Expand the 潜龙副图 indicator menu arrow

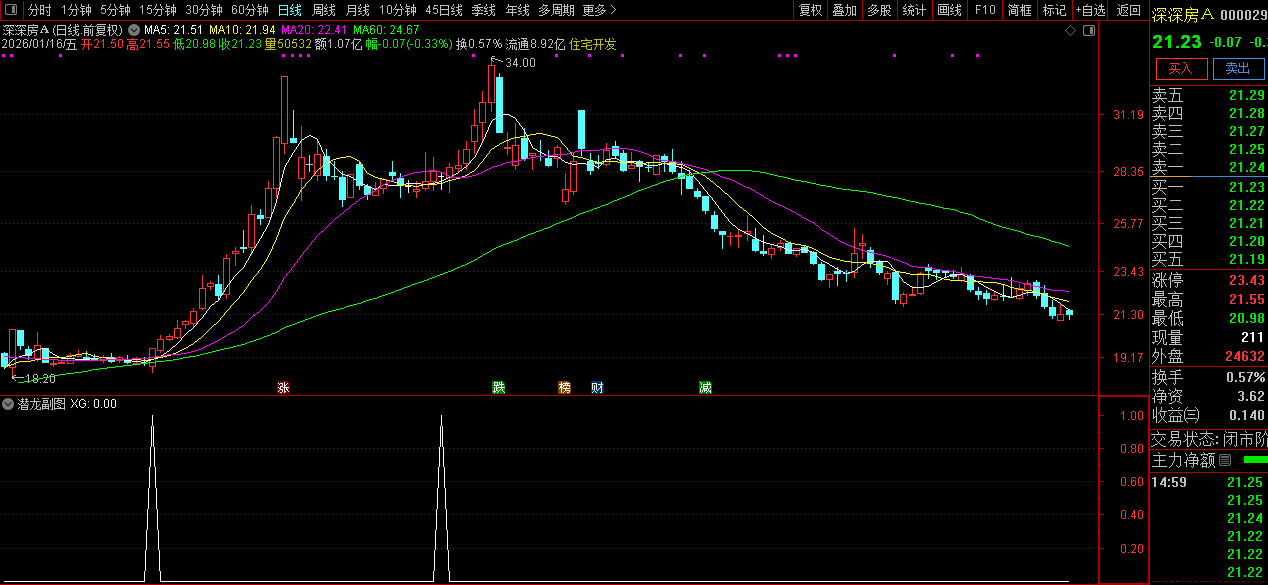(x=8, y=404)
